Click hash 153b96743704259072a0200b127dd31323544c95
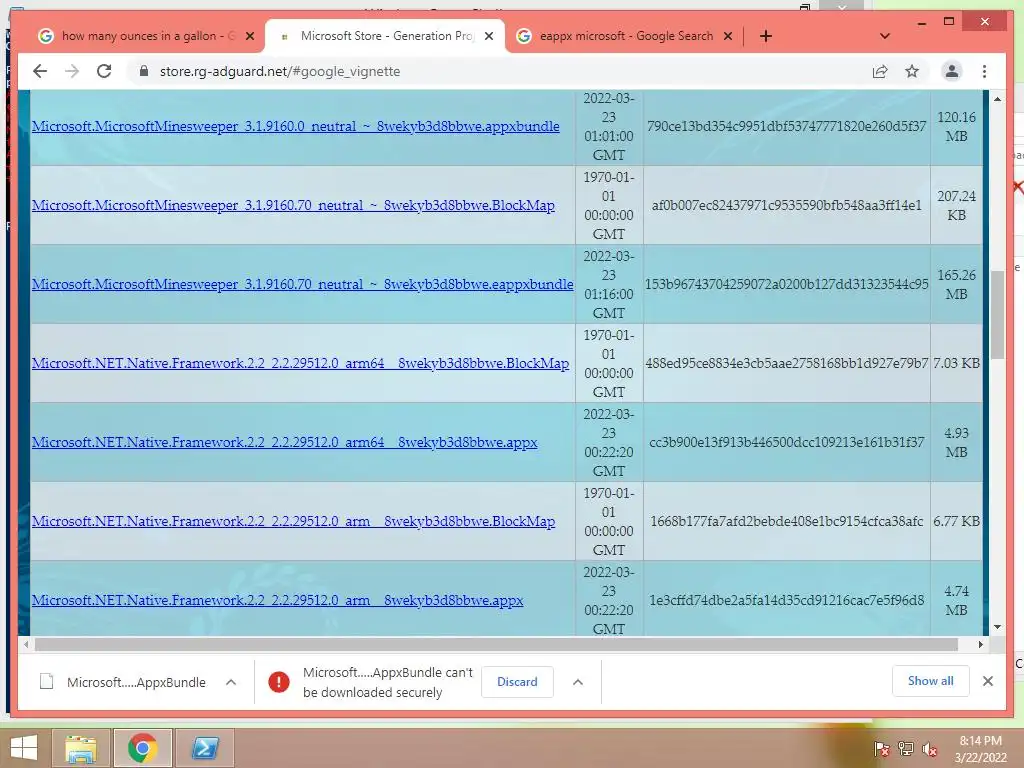Screen dimensions: 1024x768 point(786,284)
